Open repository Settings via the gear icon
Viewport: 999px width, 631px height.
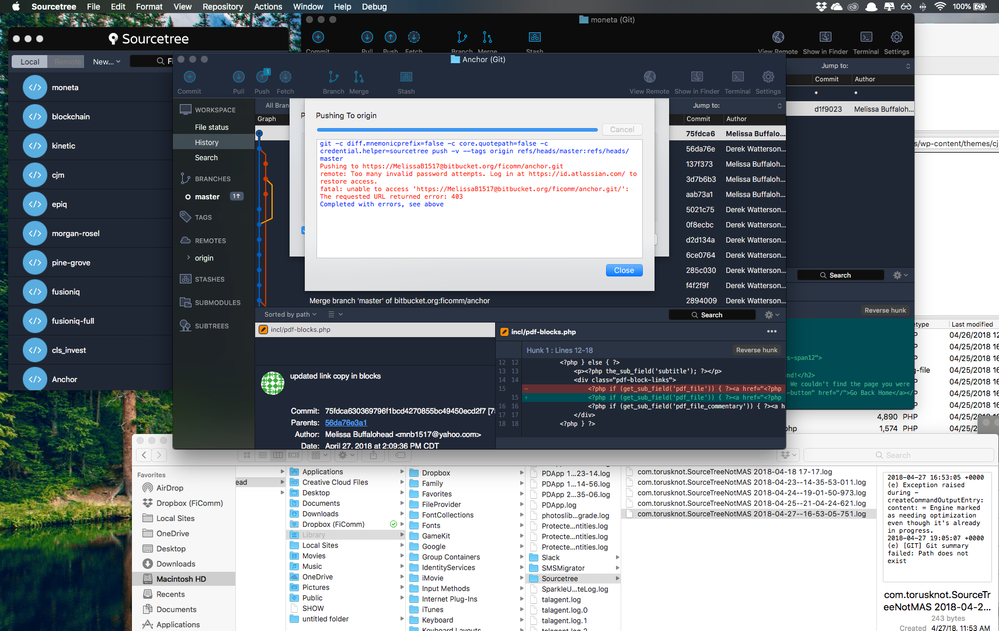coord(767,78)
